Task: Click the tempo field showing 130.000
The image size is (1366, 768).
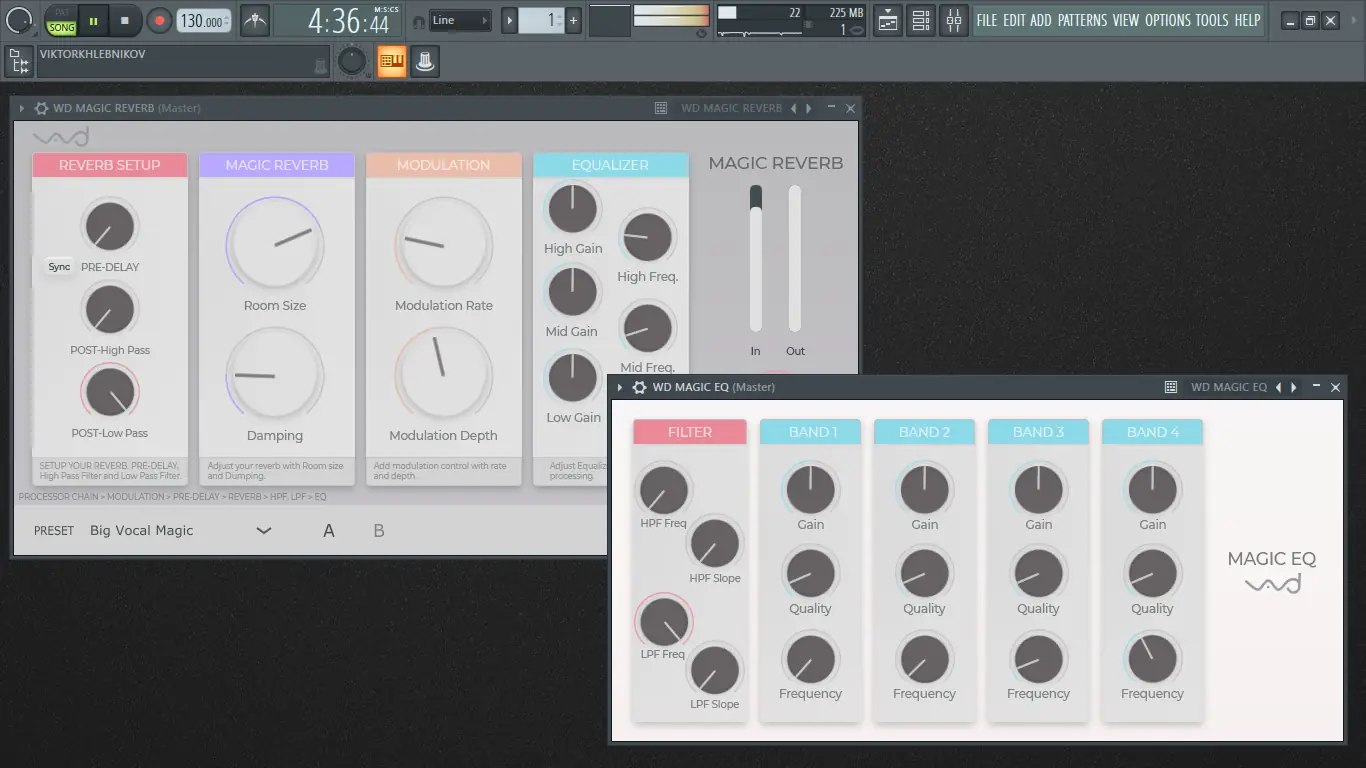Action: (203, 20)
